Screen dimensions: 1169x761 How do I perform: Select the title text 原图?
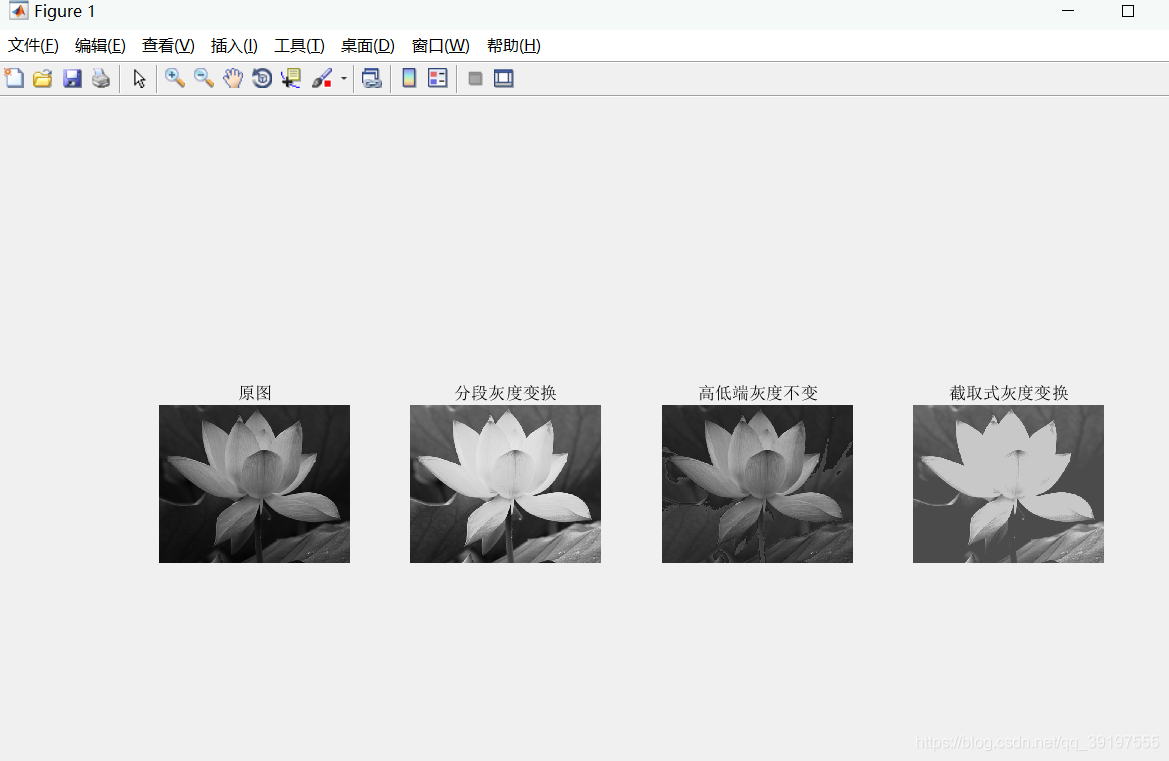(x=255, y=393)
